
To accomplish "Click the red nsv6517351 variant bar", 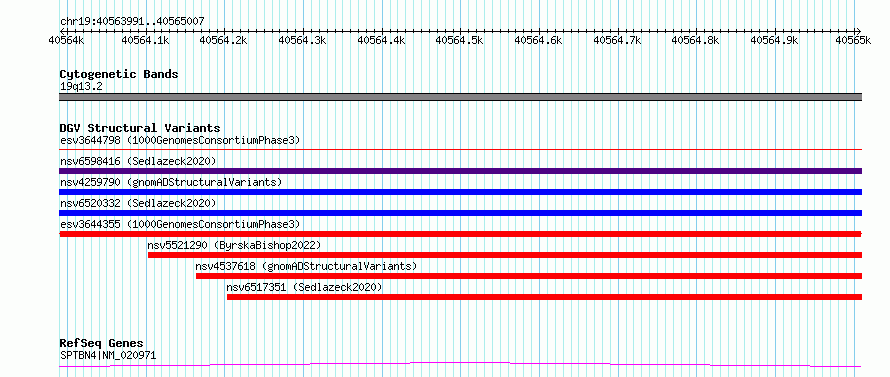I will coord(544,297).
